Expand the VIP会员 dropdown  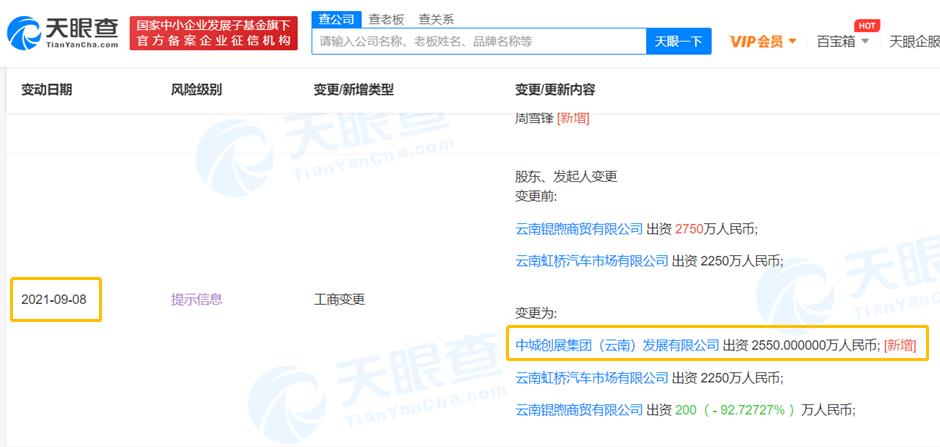click(763, 41)
